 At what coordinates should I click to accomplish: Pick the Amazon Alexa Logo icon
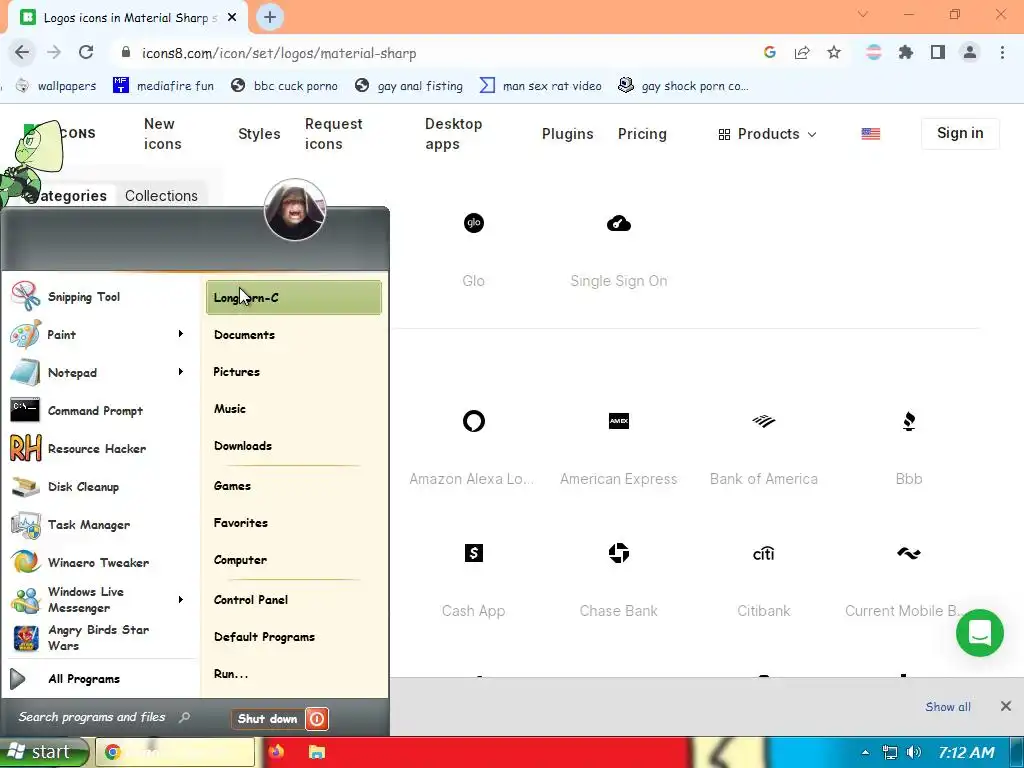pos(473,421)
